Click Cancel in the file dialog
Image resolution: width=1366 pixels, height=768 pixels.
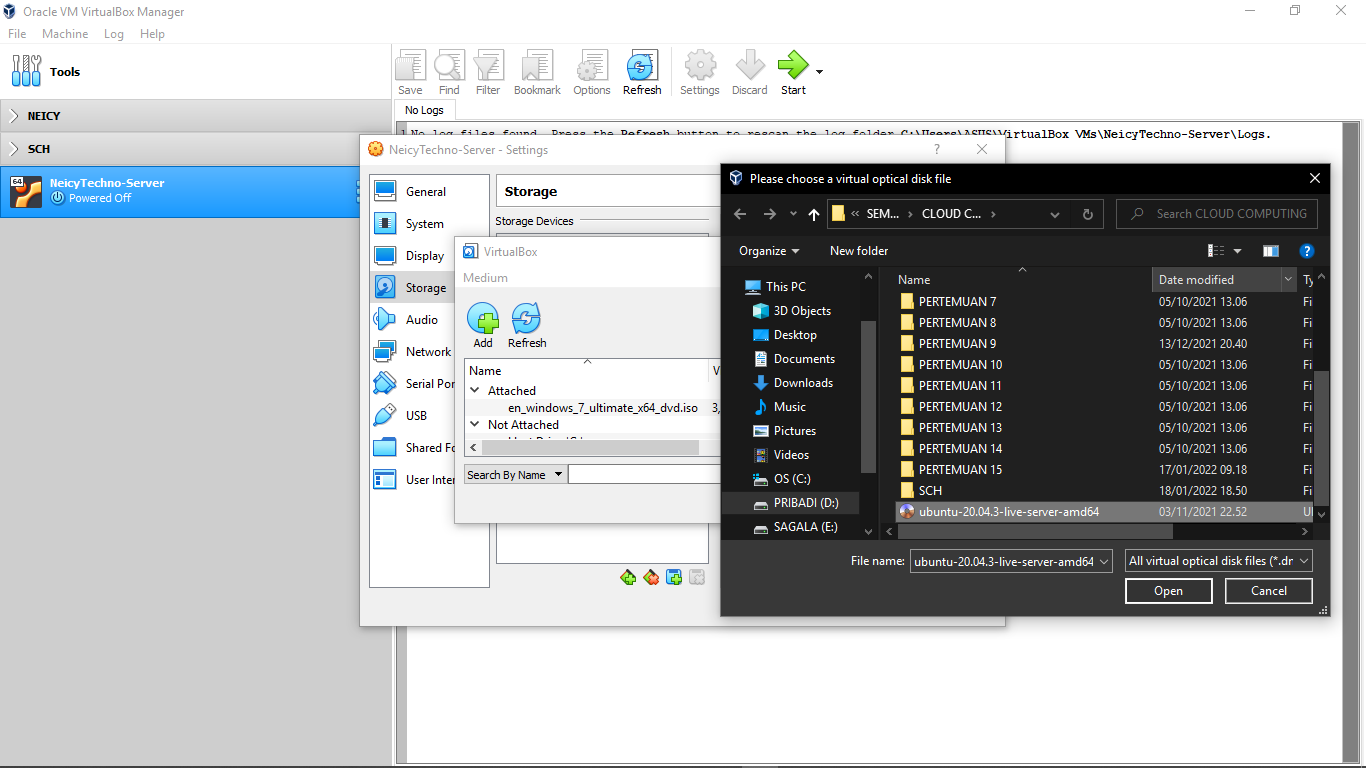pos(1269,591)
